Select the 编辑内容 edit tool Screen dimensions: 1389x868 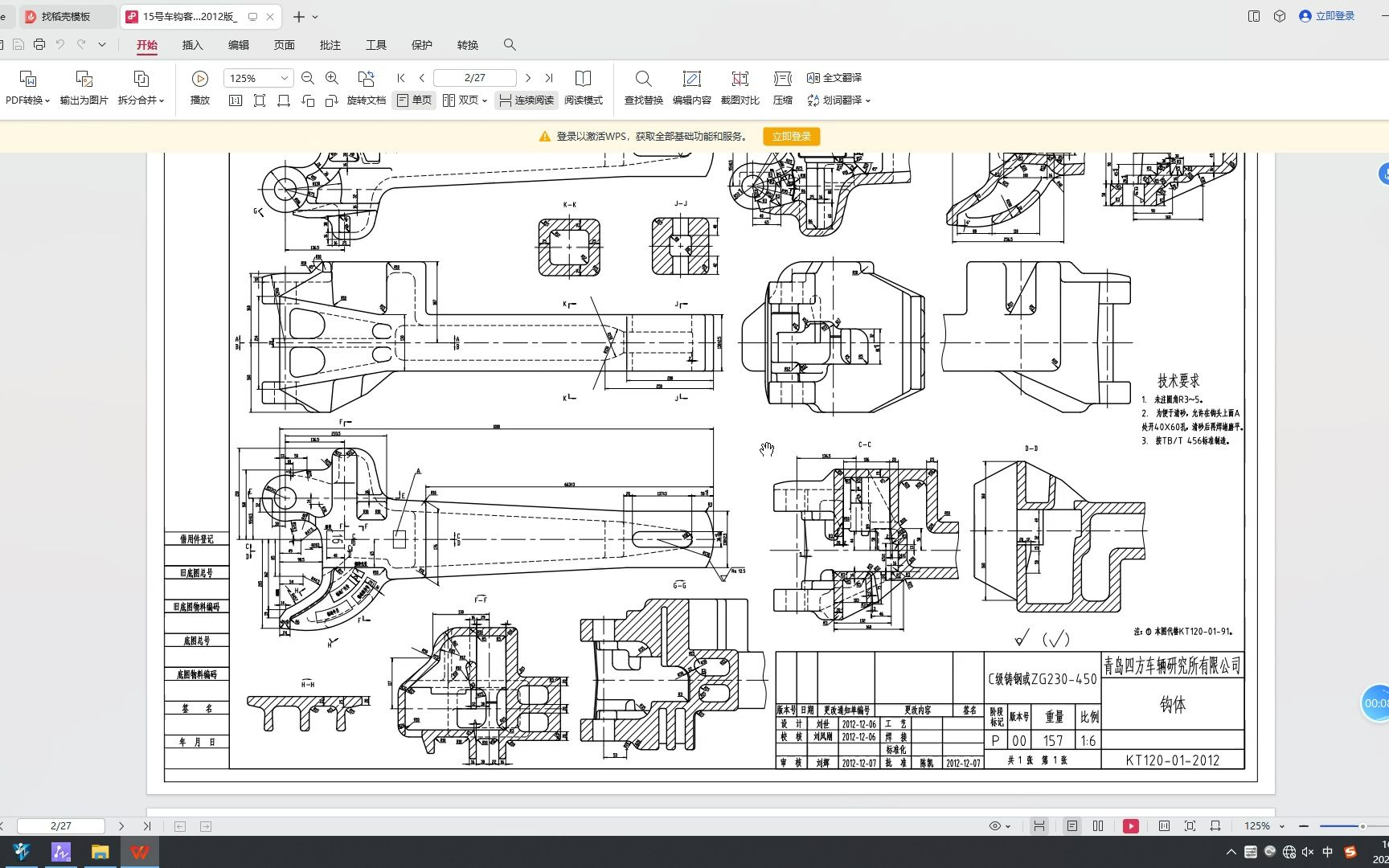(x=691, y=79)
